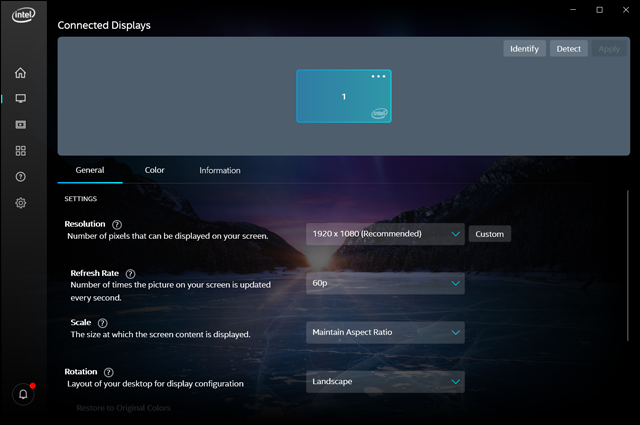Viewport: 640px width, 425px height.
Task: Click the Intel logo in the sidebar
Action: coord(23,15)
